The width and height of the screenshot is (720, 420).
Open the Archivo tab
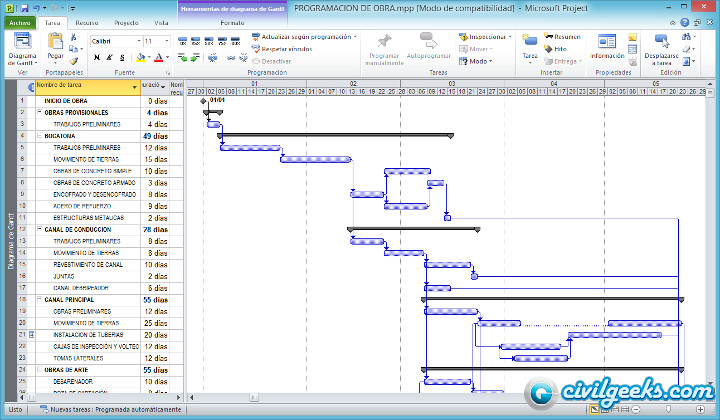19,21
